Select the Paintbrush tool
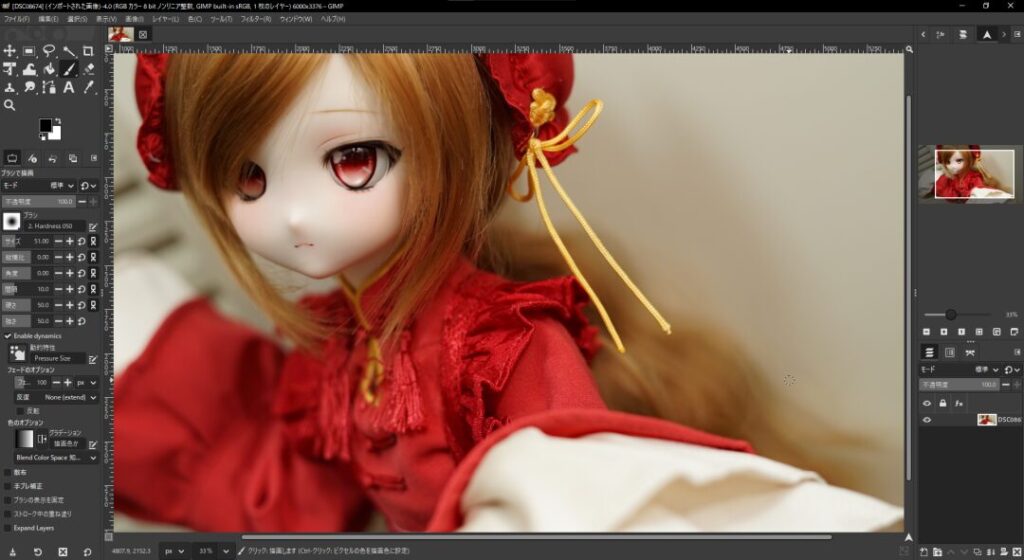 (69, 69)
